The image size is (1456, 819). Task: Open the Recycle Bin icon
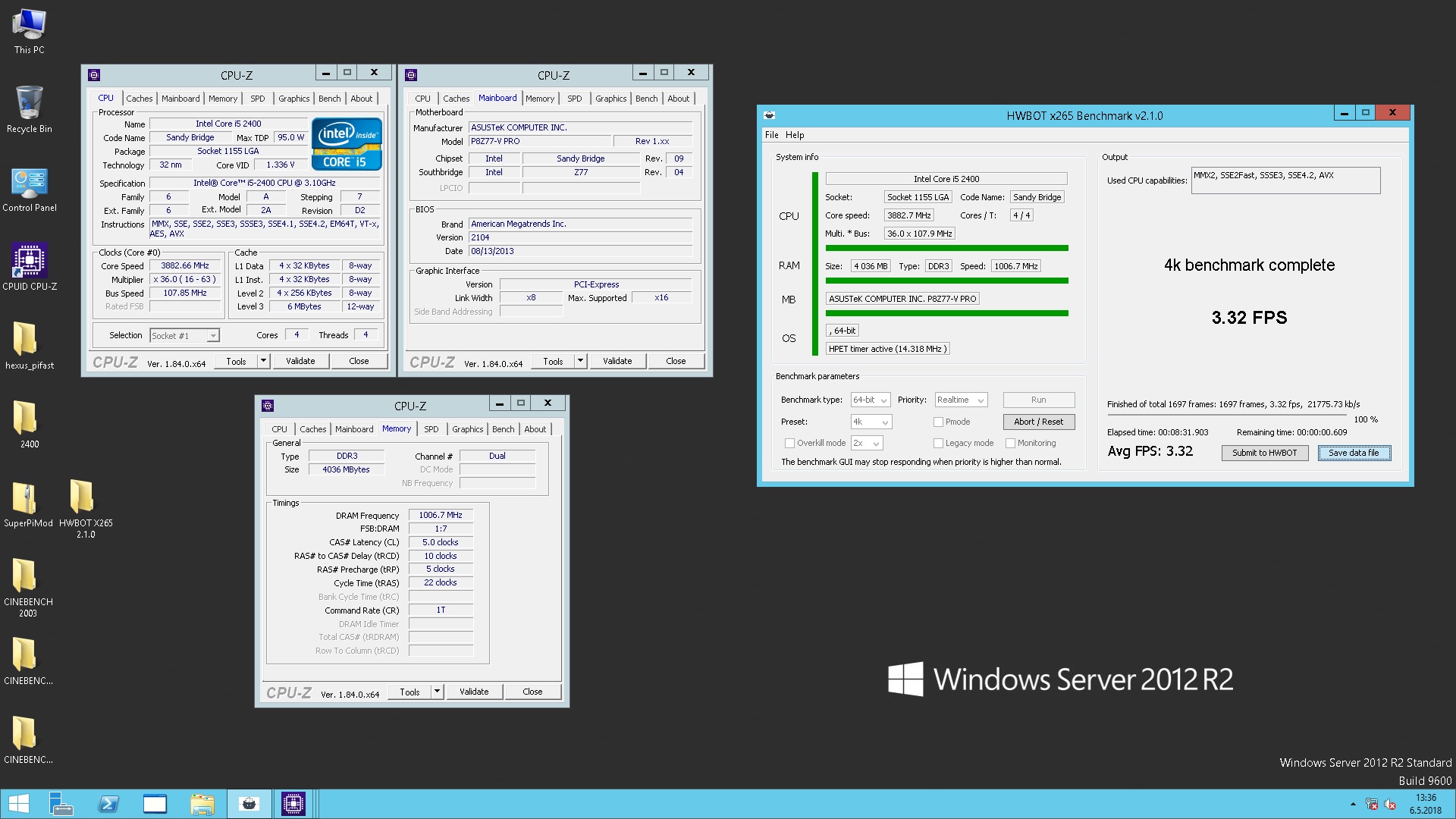pyautogui.click(x=29, y=110)
